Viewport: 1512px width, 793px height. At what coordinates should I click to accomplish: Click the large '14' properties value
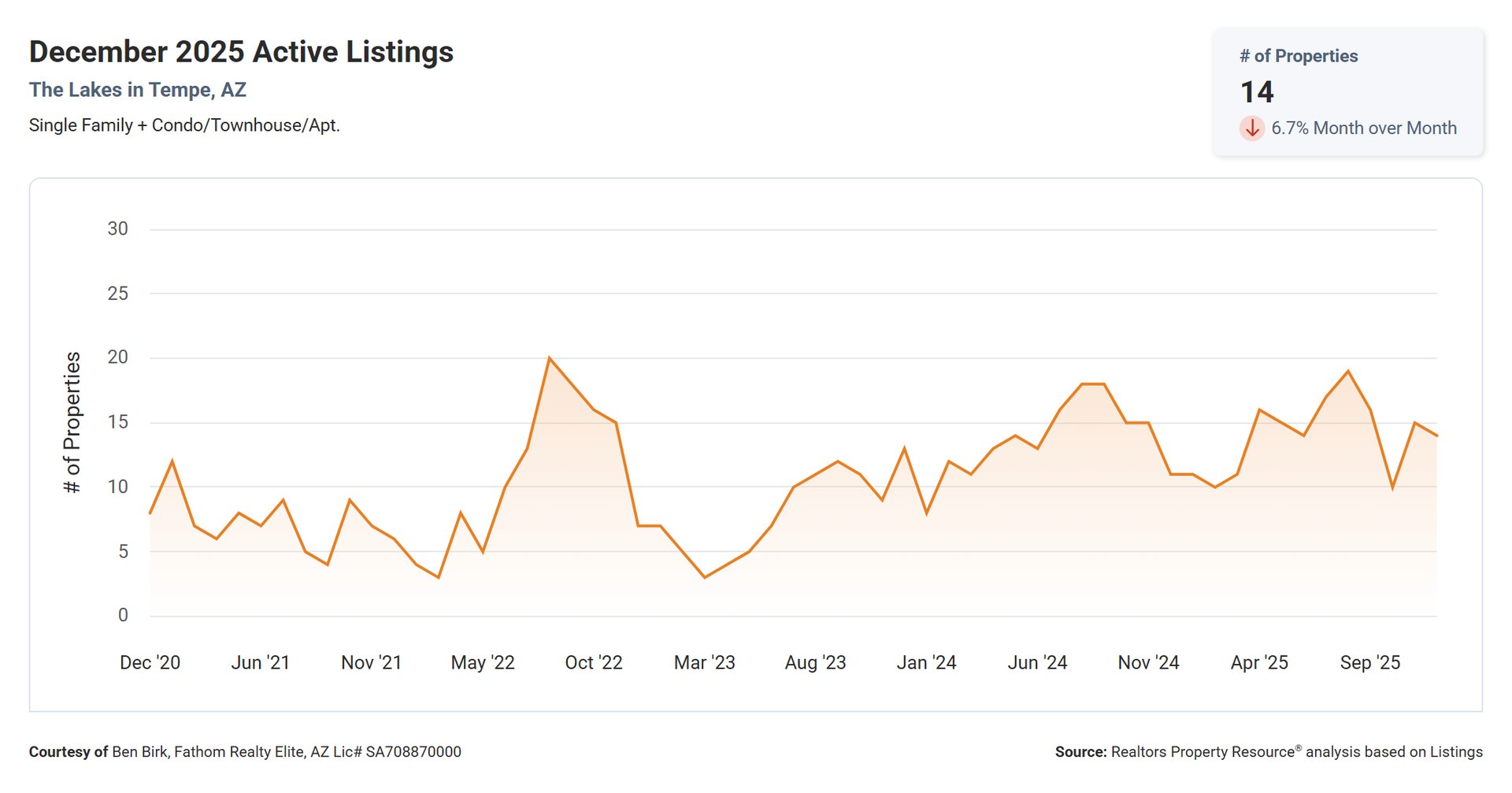coord(1257,92)
